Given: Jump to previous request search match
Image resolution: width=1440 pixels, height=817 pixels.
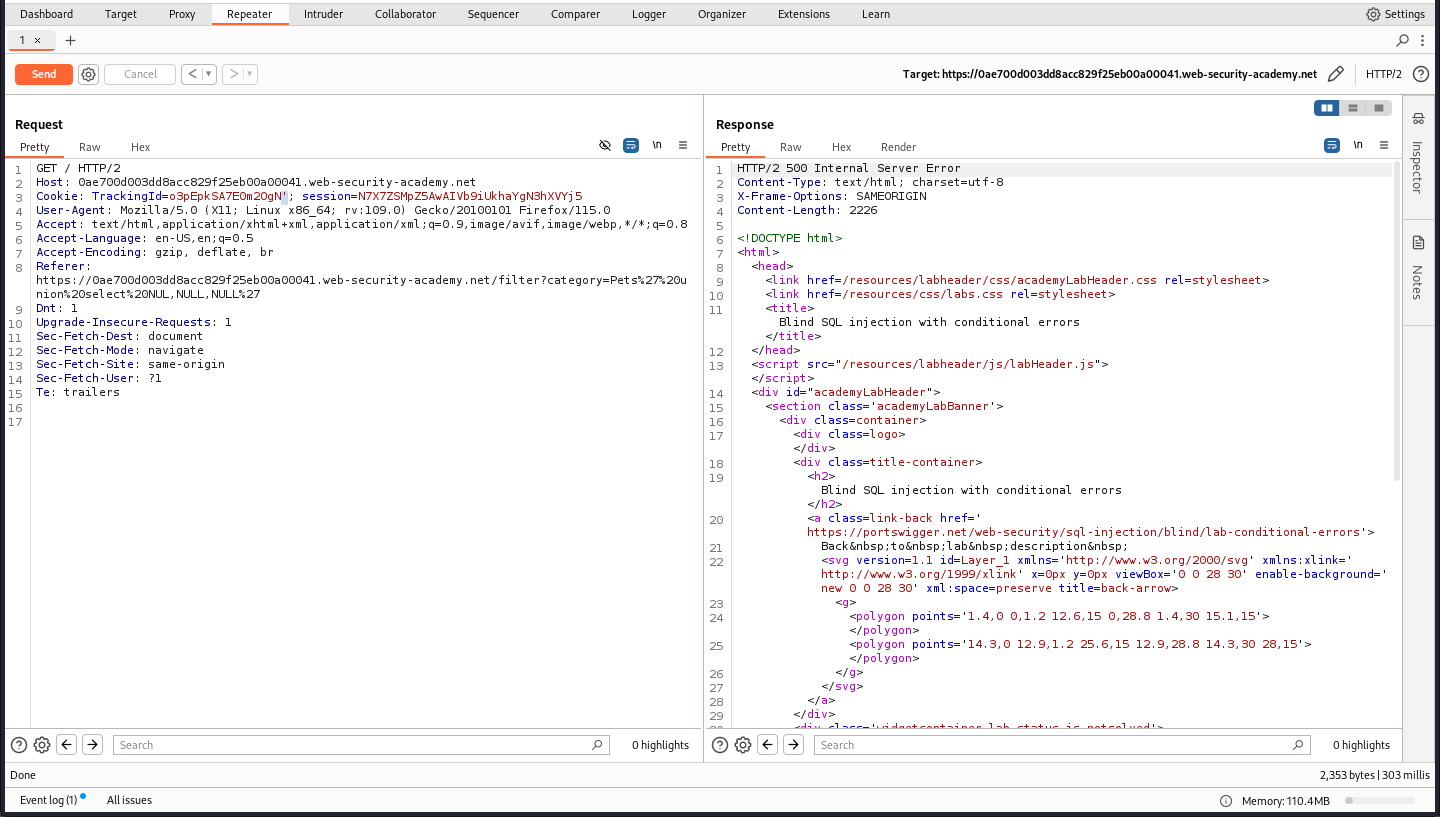Looking at the screenshot, I should [x=67, y=745].
